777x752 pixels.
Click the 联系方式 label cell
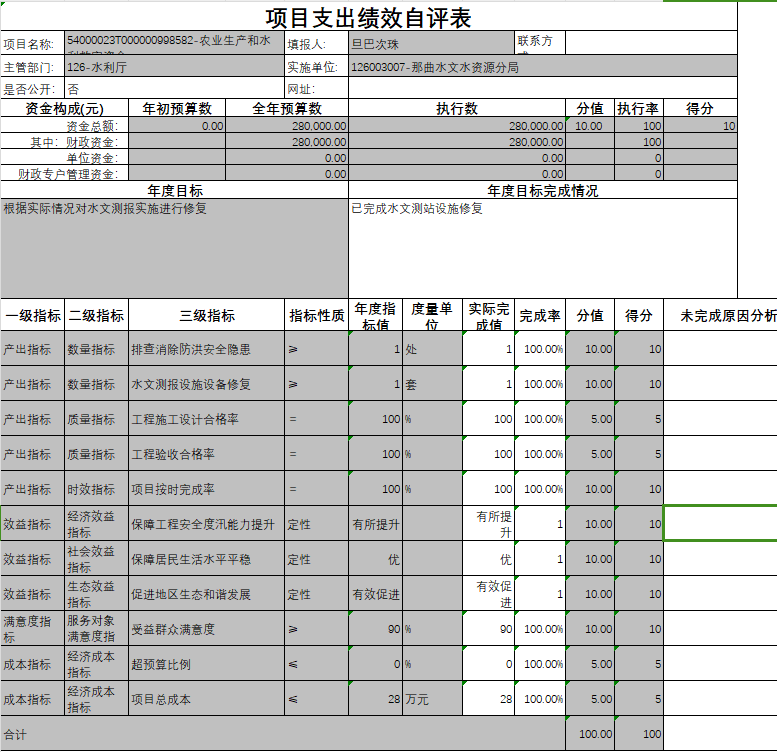(540, 43)
